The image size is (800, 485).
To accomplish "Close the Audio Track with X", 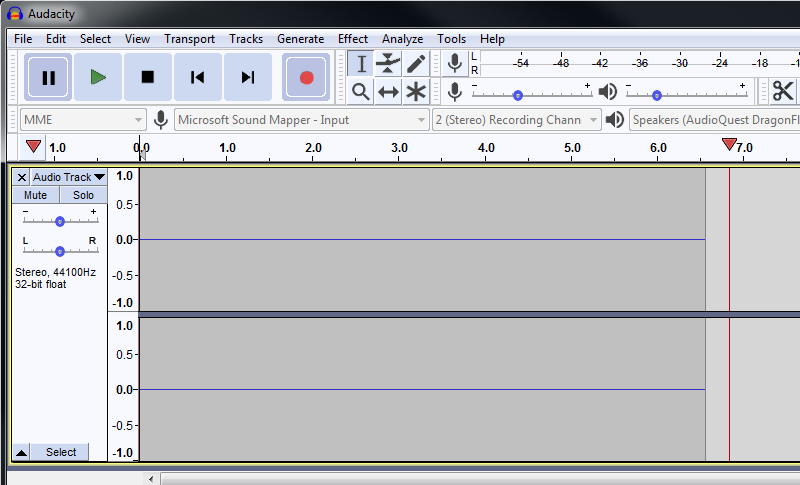I will 21,177.
